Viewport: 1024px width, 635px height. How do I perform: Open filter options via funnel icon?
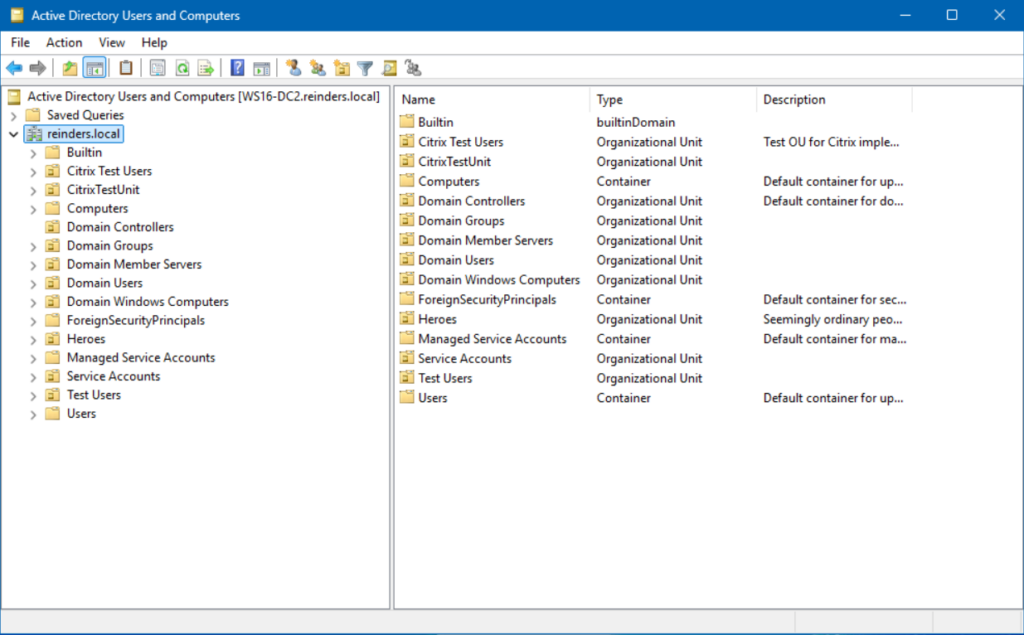(365, 68)
